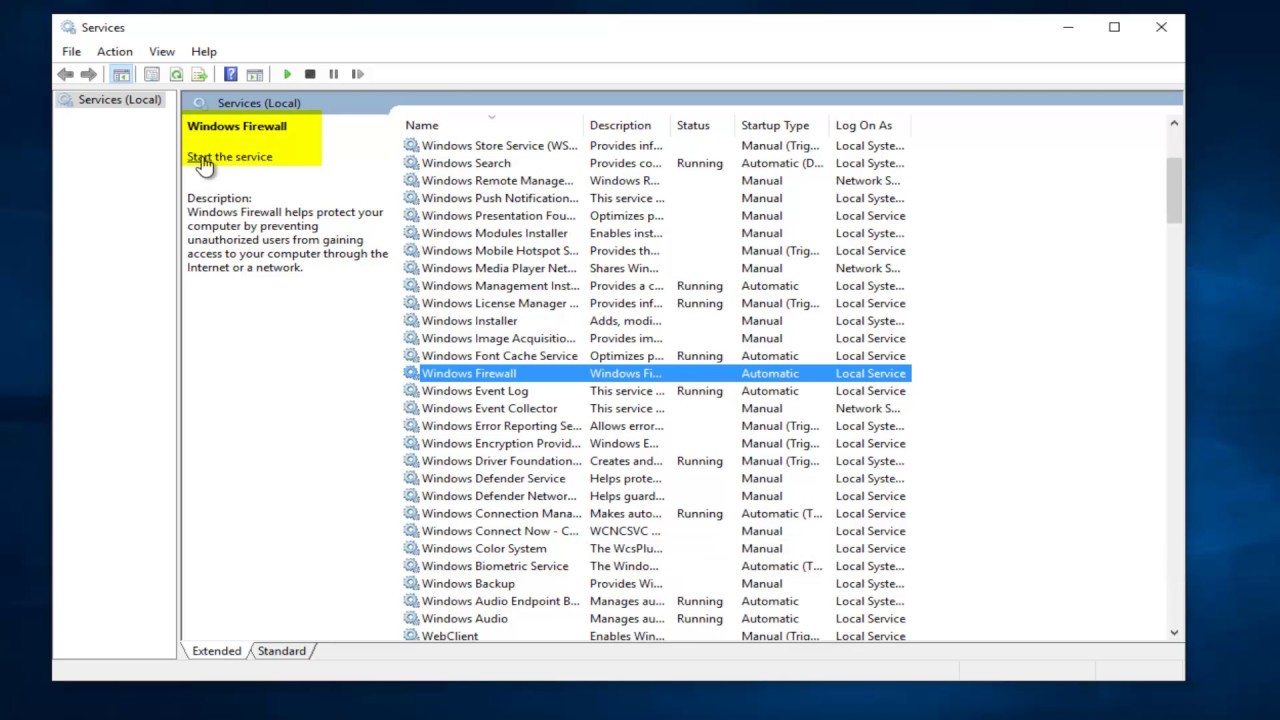Click the gear icon beside Windows Color System
Screen dimensions: 1280x720
click(x=411, y=548)
